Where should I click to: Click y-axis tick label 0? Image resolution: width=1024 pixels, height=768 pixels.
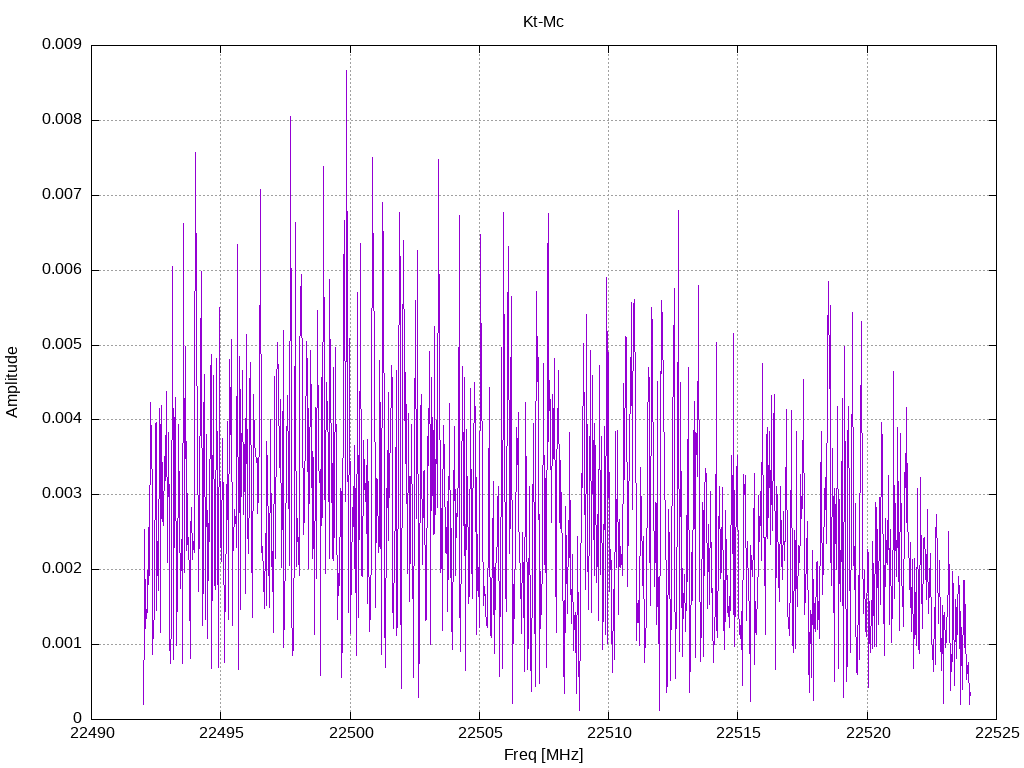(77, 718)
